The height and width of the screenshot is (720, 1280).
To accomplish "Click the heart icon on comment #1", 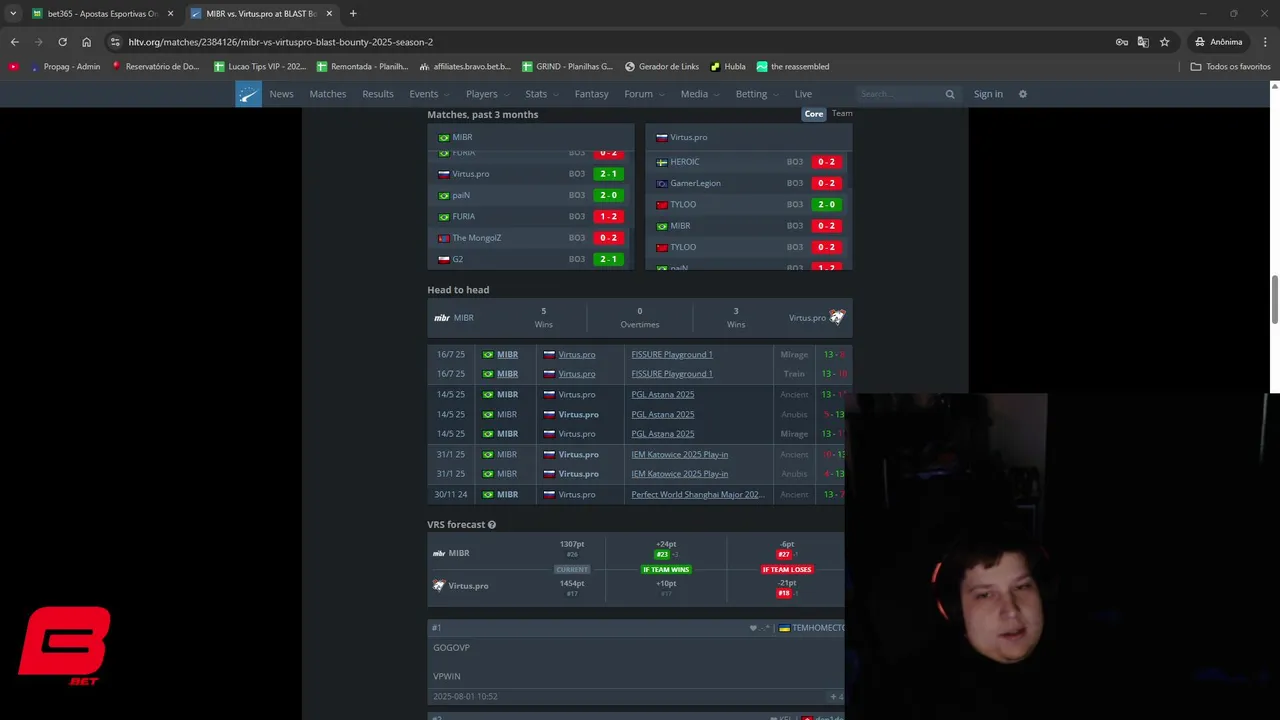I will pyautogui.click(x=753, y=628).
